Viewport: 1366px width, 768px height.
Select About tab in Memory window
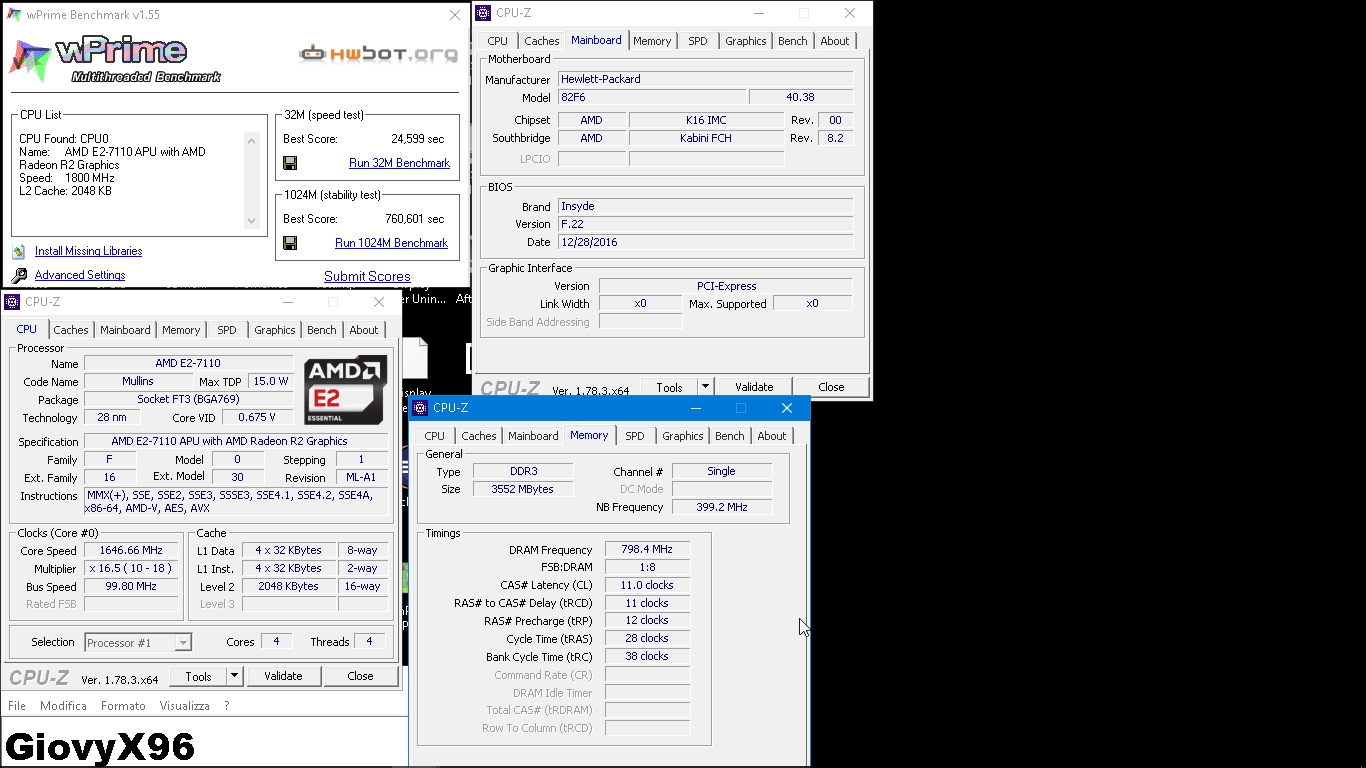coord(772,436)
